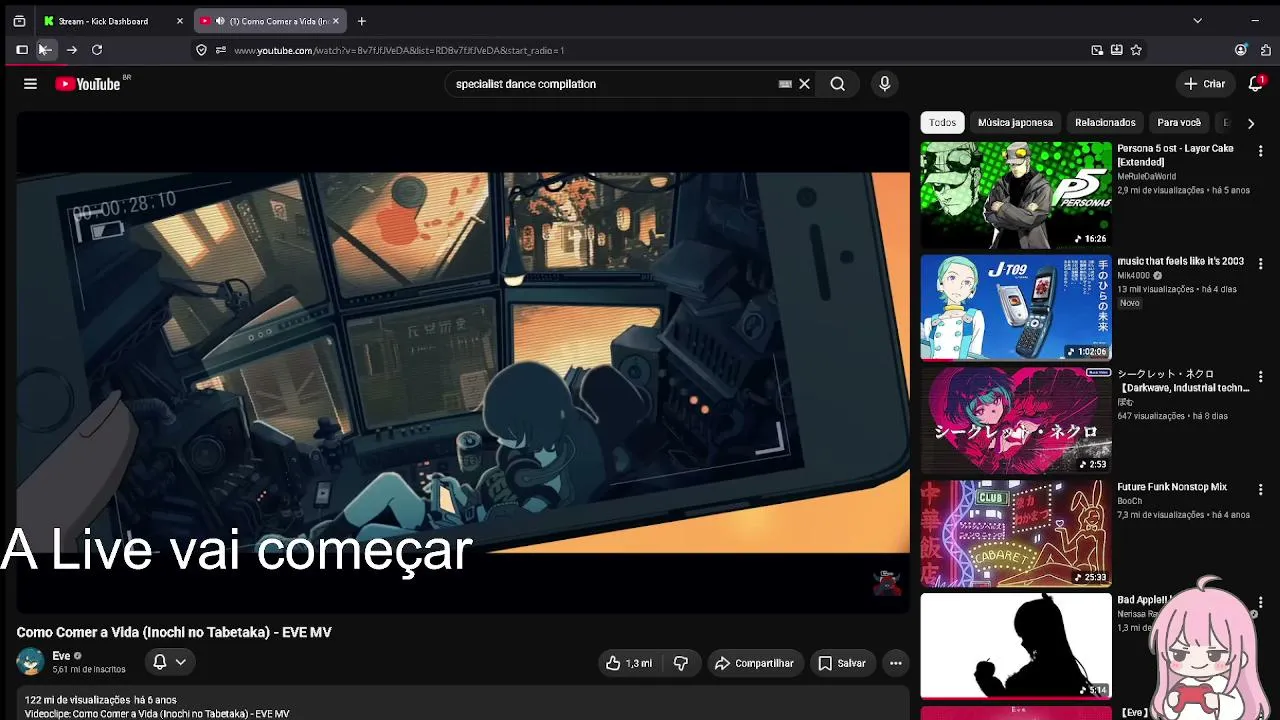Expand the tab search dropdown chevron
The width and height of the screenshot is (1280, 720).
click(1197, 21)
